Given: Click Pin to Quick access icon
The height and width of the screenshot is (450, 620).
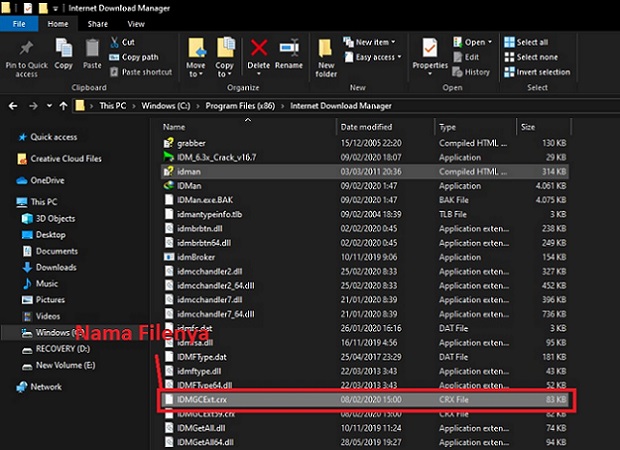Looking at the screenshot, I should tap(26, 52).
